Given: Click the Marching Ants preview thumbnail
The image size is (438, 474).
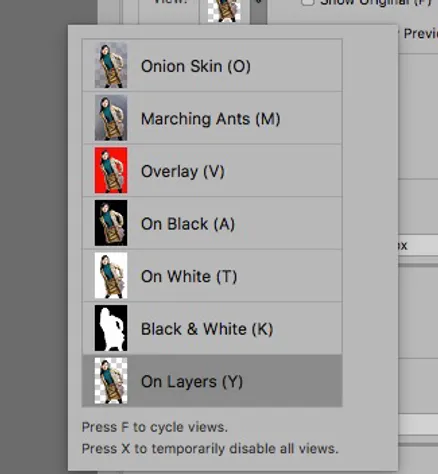Looking at the screenshot, I should pyautogui.click(x=111, y=118).
